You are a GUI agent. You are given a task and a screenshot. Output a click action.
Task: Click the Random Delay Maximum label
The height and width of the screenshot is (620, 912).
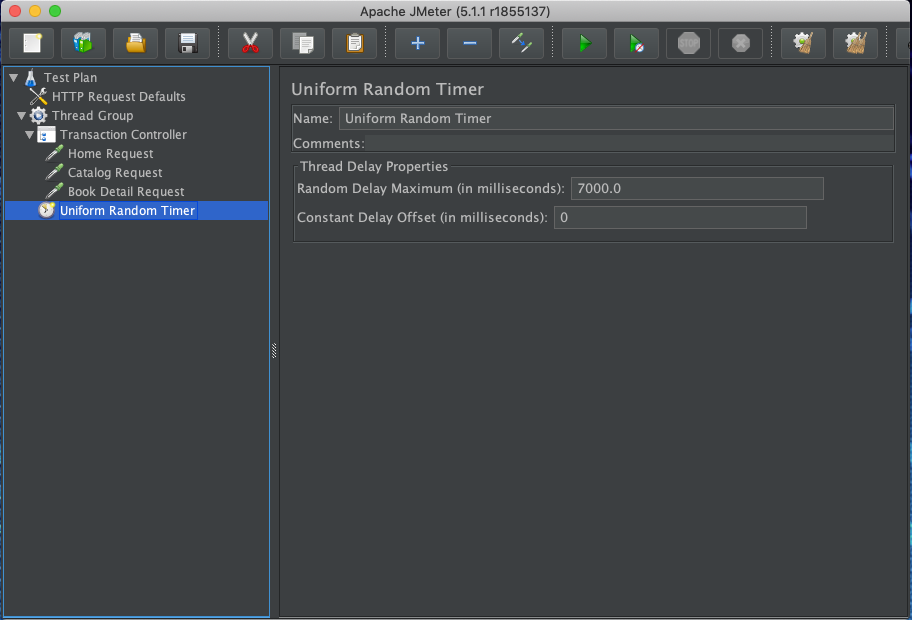430,188
